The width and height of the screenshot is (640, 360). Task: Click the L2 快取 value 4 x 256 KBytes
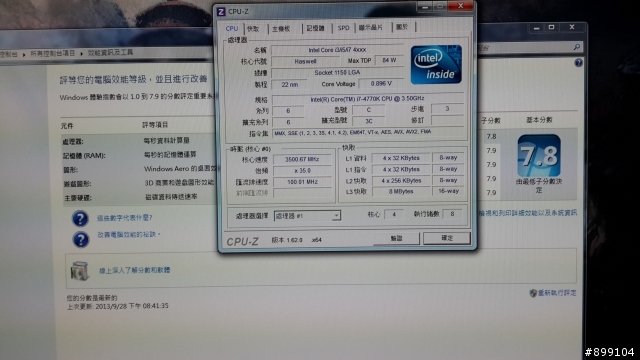click(x=401, y=180)
